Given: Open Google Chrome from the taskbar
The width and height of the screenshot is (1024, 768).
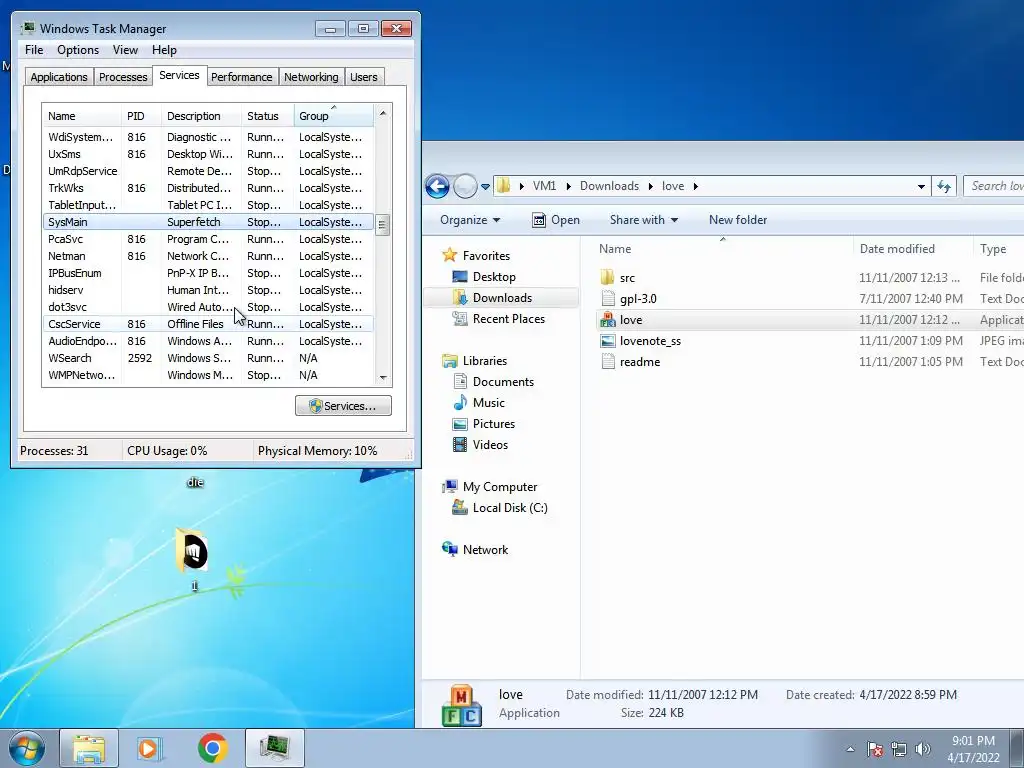Looking at the screenshot, I should click(x=213, y=748).
